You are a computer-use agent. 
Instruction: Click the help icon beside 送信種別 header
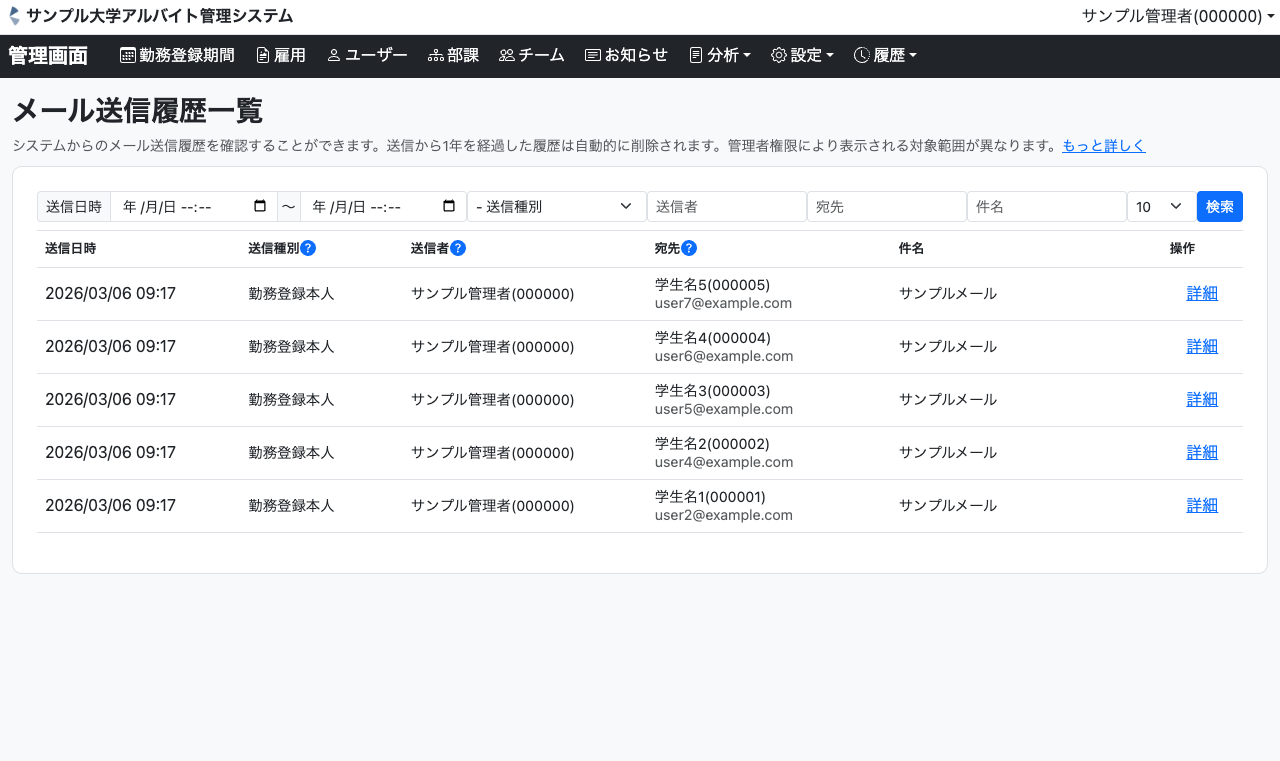308,248
